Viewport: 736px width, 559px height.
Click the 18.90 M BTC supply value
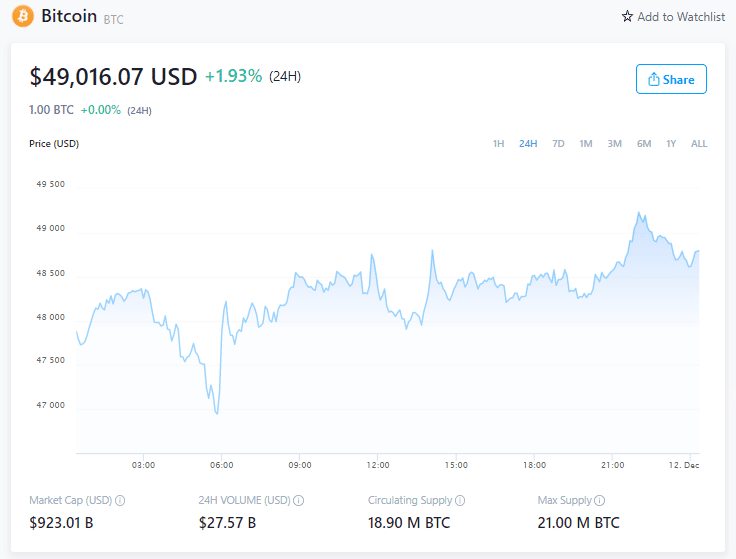[x=409, y=523]
